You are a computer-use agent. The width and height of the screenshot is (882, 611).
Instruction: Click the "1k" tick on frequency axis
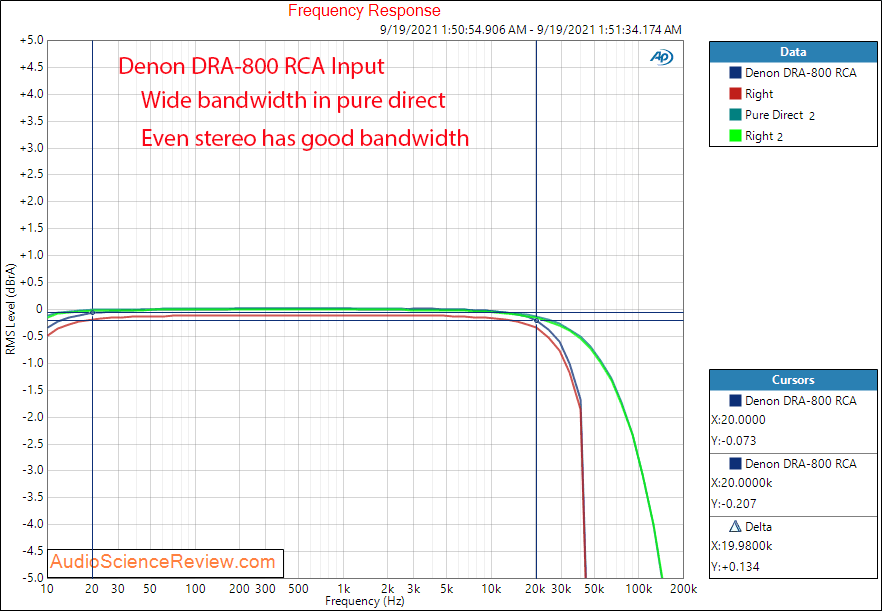344,589
